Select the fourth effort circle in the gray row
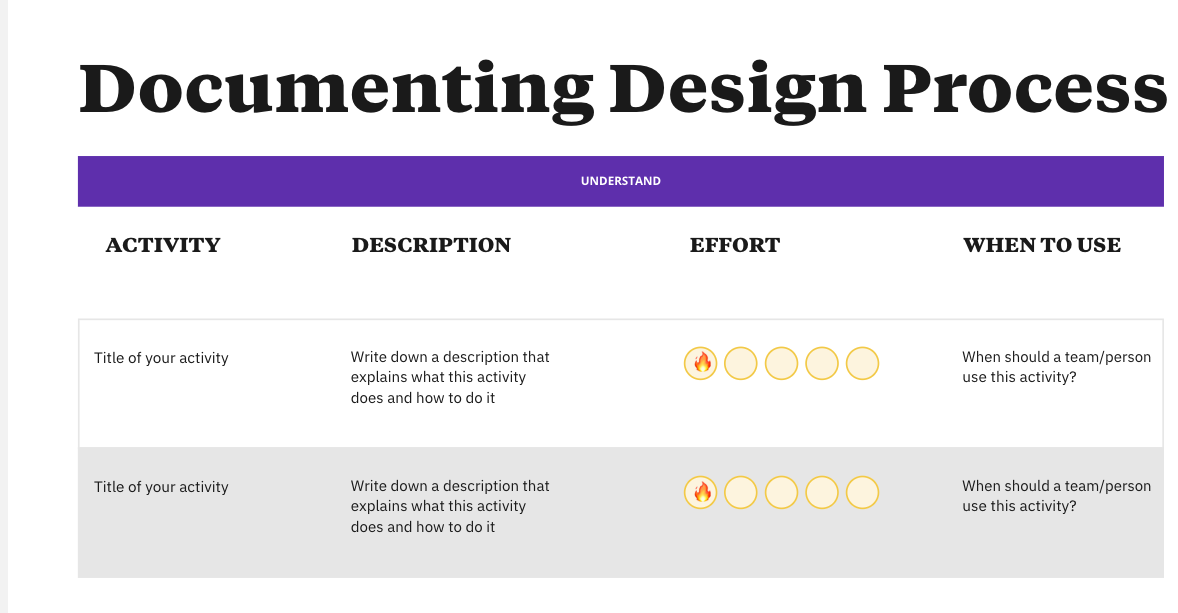1178x613 pixels. point(822,493)
